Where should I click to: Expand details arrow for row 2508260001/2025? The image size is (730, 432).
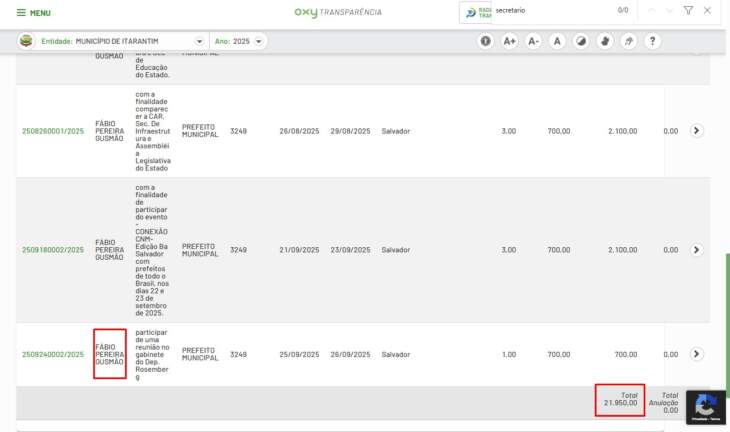(697, 131)
